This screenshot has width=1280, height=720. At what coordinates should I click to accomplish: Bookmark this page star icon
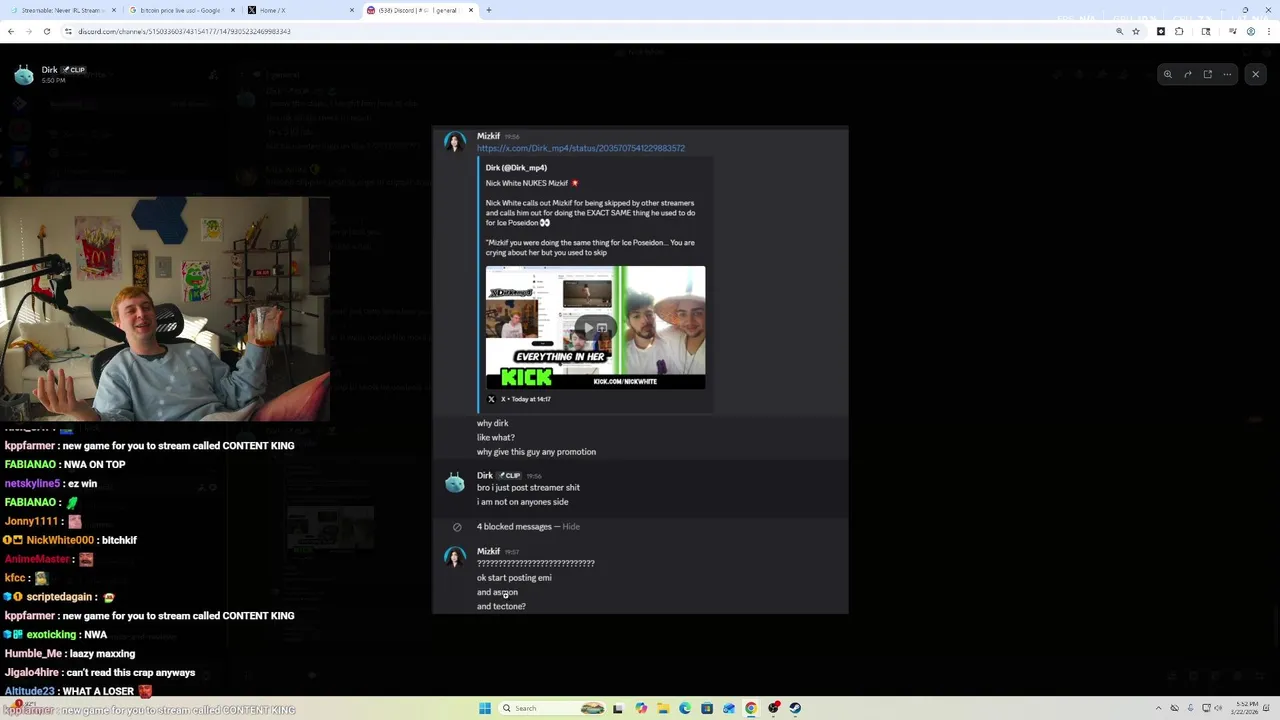[1136, 31]
